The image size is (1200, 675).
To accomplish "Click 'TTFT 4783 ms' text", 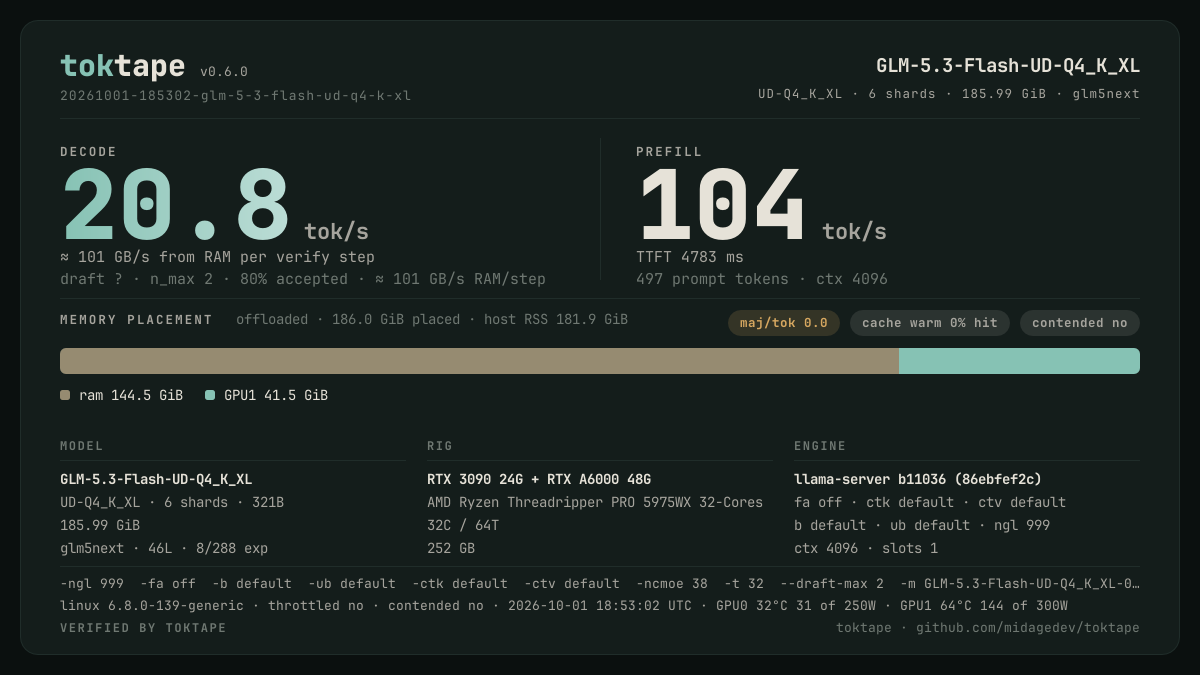I will pyautogui.click(x=690, y=257).
